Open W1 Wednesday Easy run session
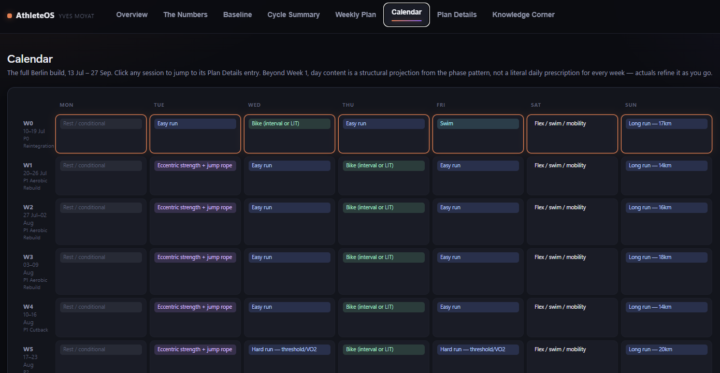Viewport: 720px width, 373px height. click(289, 165)
